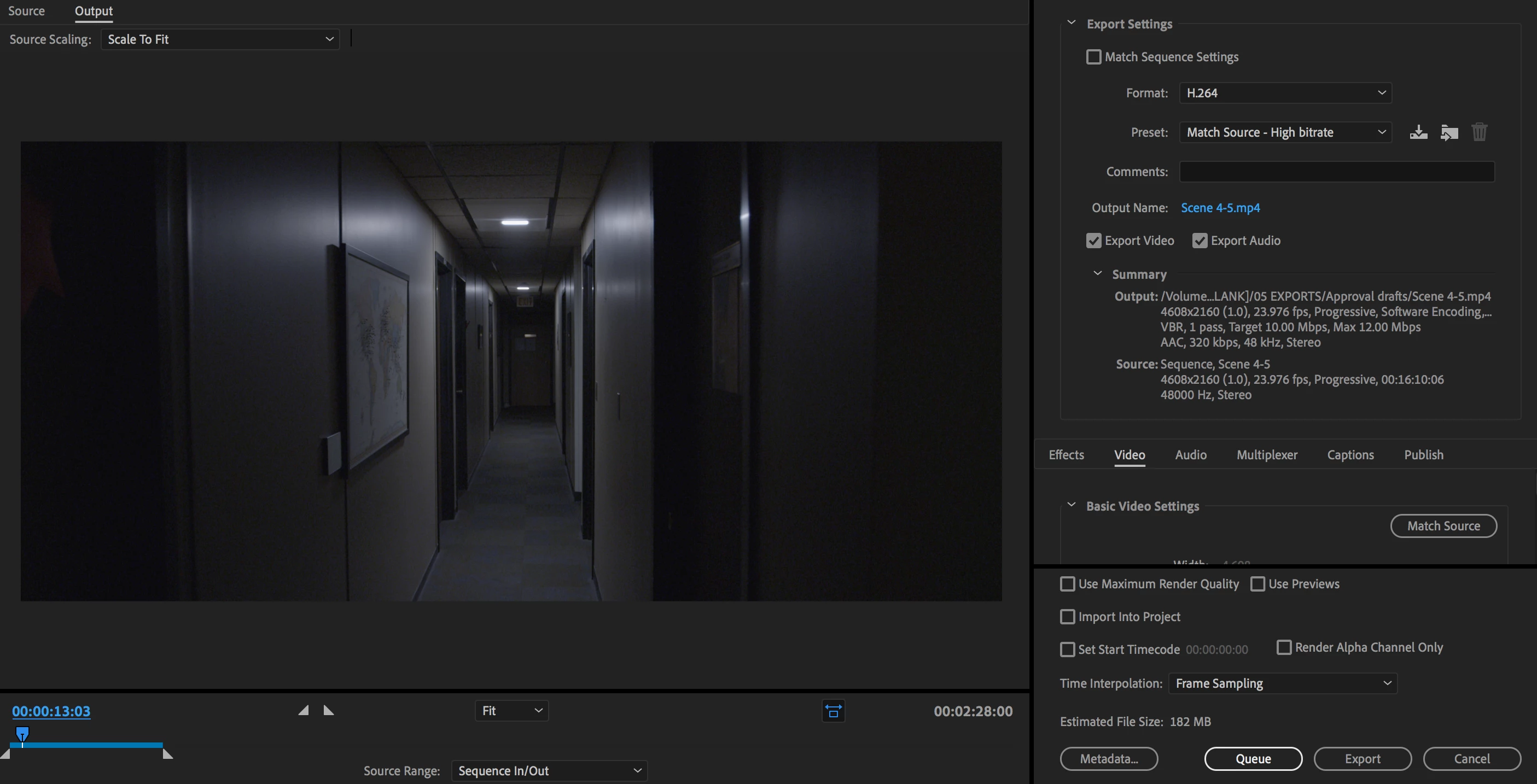Switch to the Audio tab
Image resolution: width=1537 pixels, height=784 pixels.
pos(1190,455)
